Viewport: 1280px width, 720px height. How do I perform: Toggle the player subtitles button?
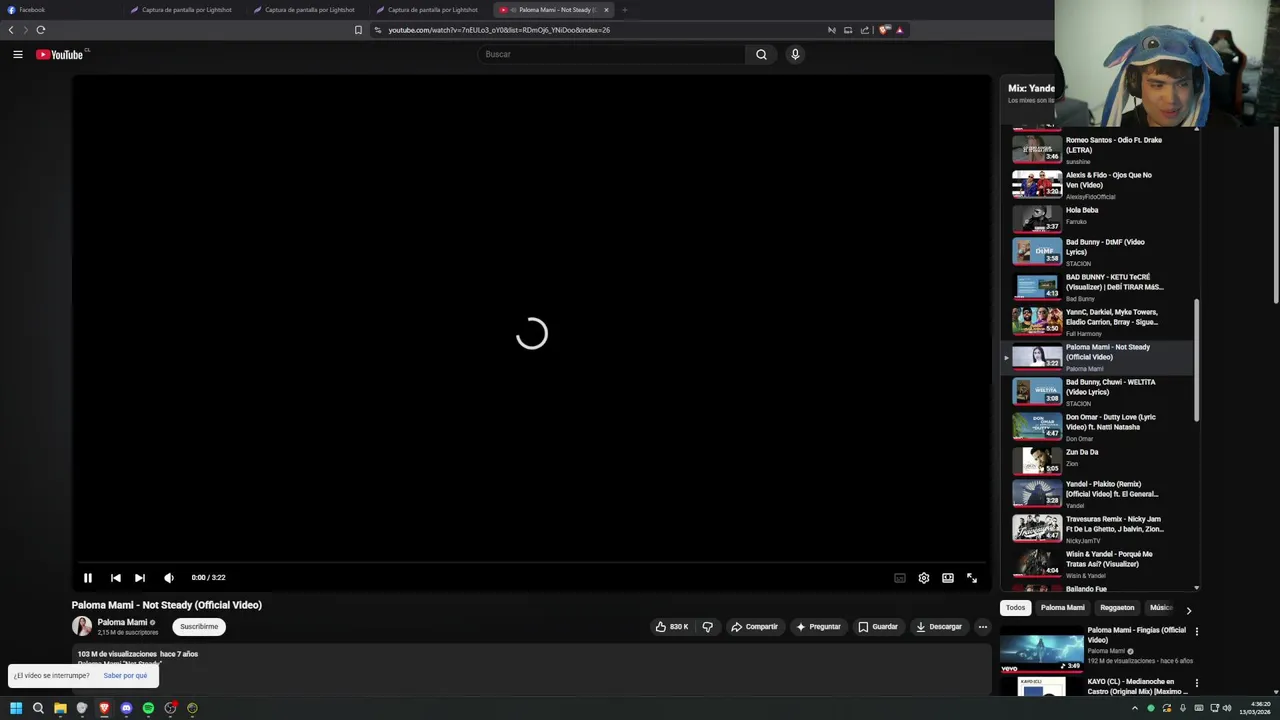click(x=900, y=577)
